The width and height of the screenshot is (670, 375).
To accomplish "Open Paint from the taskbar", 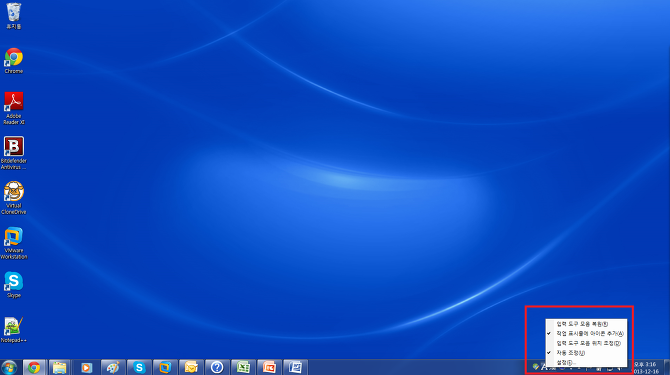I will 113,367.
